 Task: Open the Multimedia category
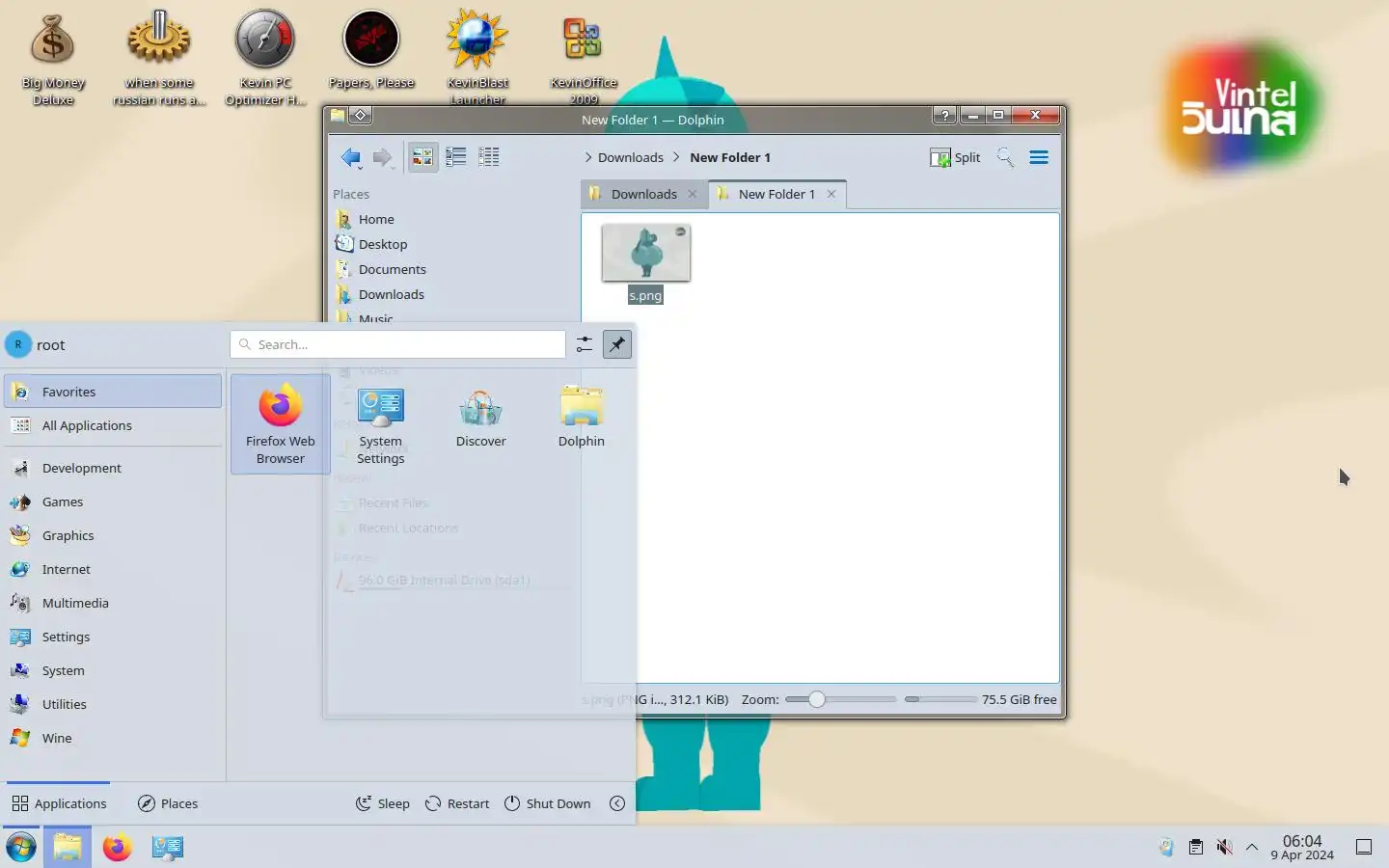(x=113, y=603)
